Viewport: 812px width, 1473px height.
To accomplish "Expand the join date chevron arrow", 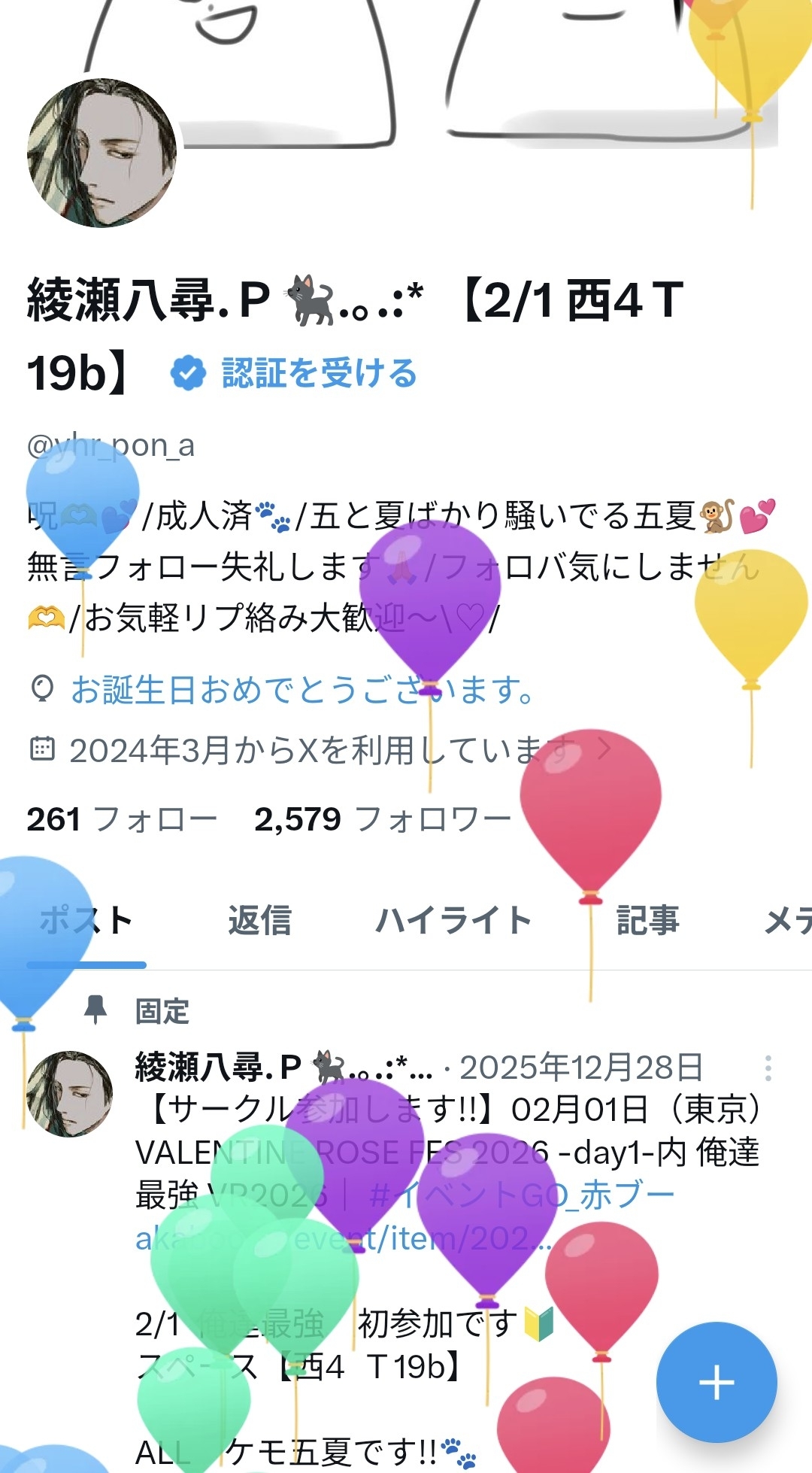I will point(603,749).
